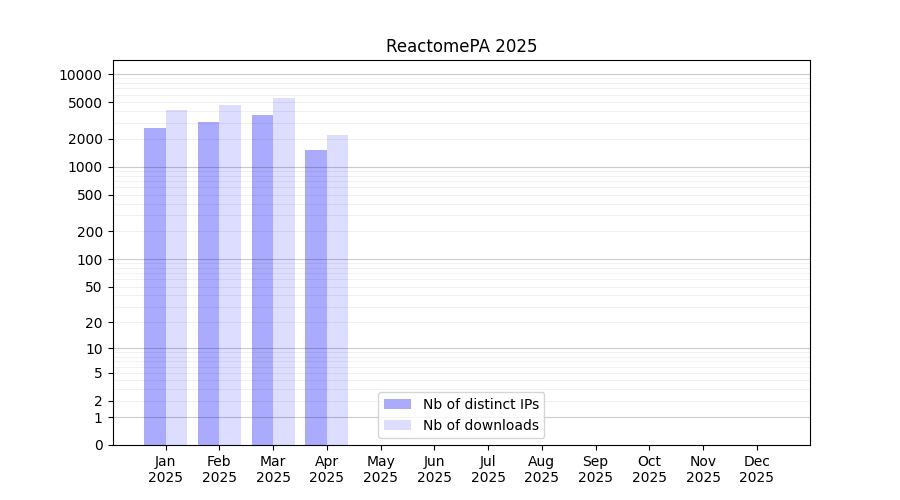Pick the Mar 2025 distinct IPs bar
Viewport: 900px width, 500px height.
click(x=262, y=280)
